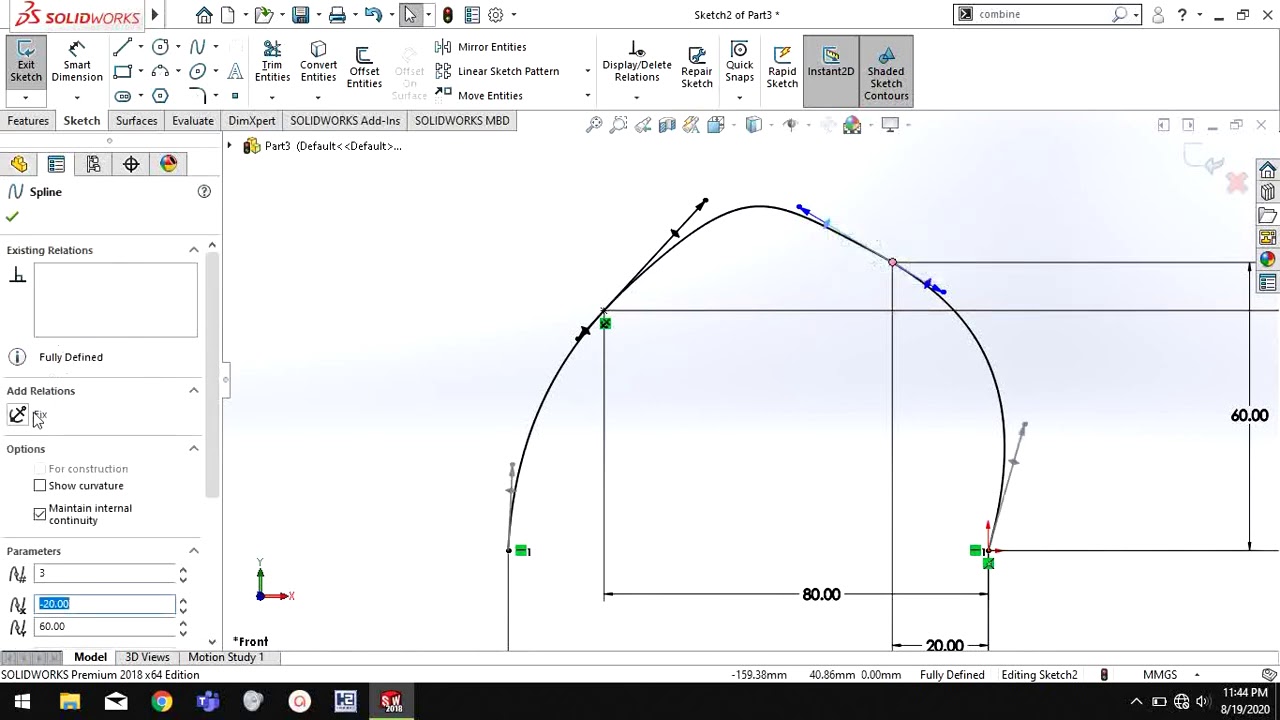Collapse the Add Relations section

click(194, 391)
